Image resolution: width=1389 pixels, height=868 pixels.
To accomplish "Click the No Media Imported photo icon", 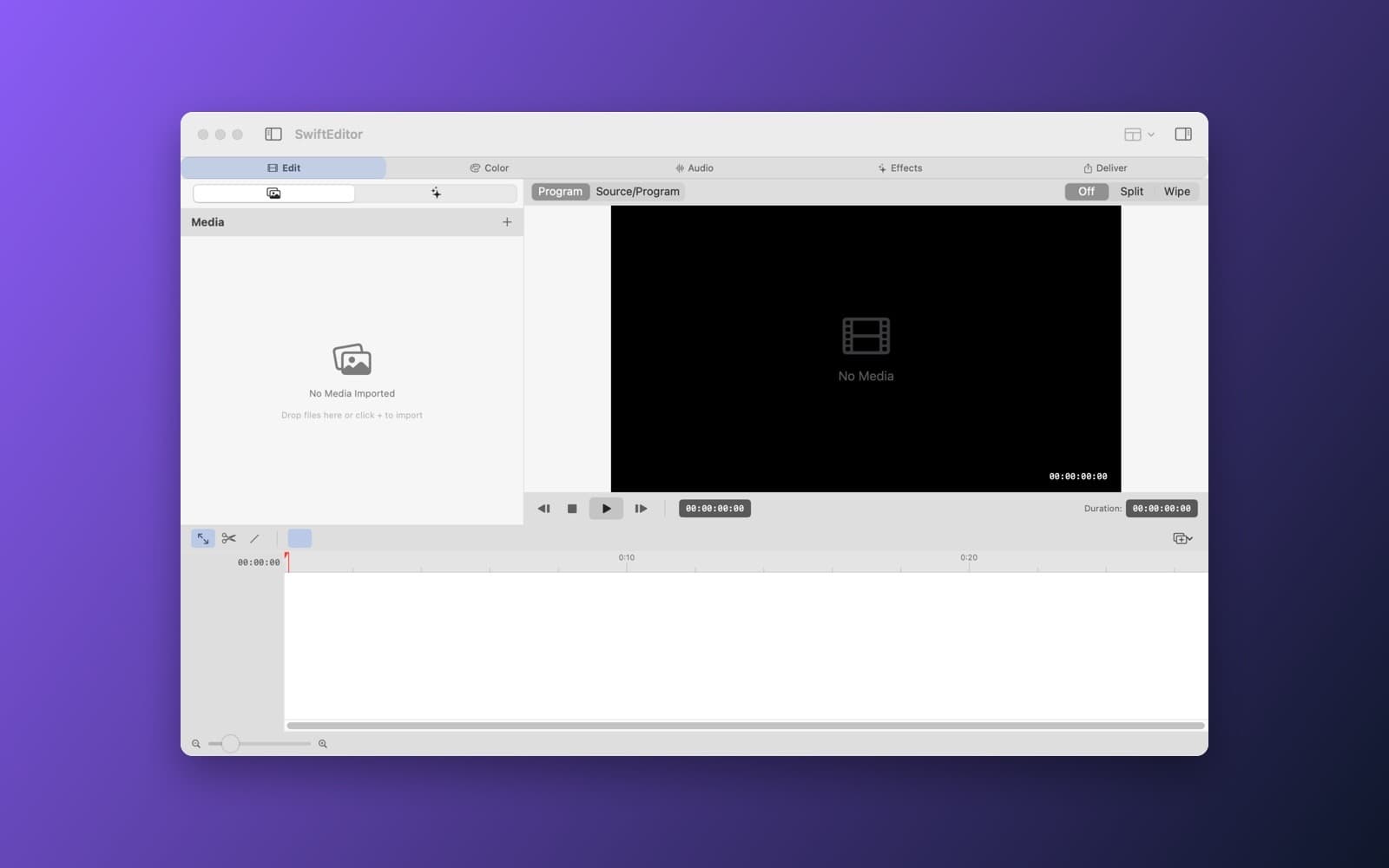I will pos(352,359).
